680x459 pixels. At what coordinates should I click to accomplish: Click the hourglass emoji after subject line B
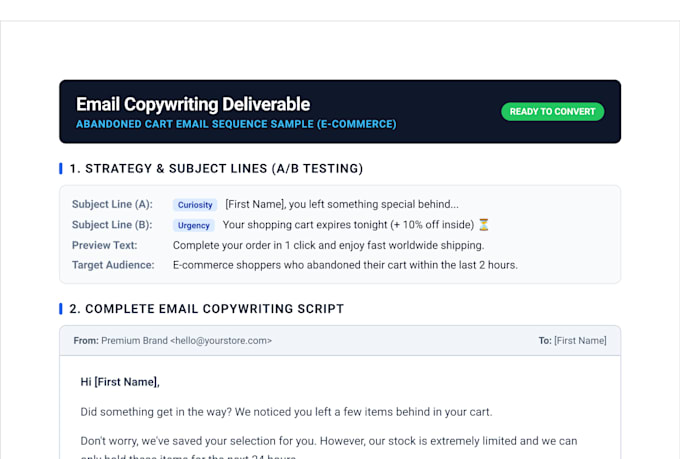coord(484,225)
